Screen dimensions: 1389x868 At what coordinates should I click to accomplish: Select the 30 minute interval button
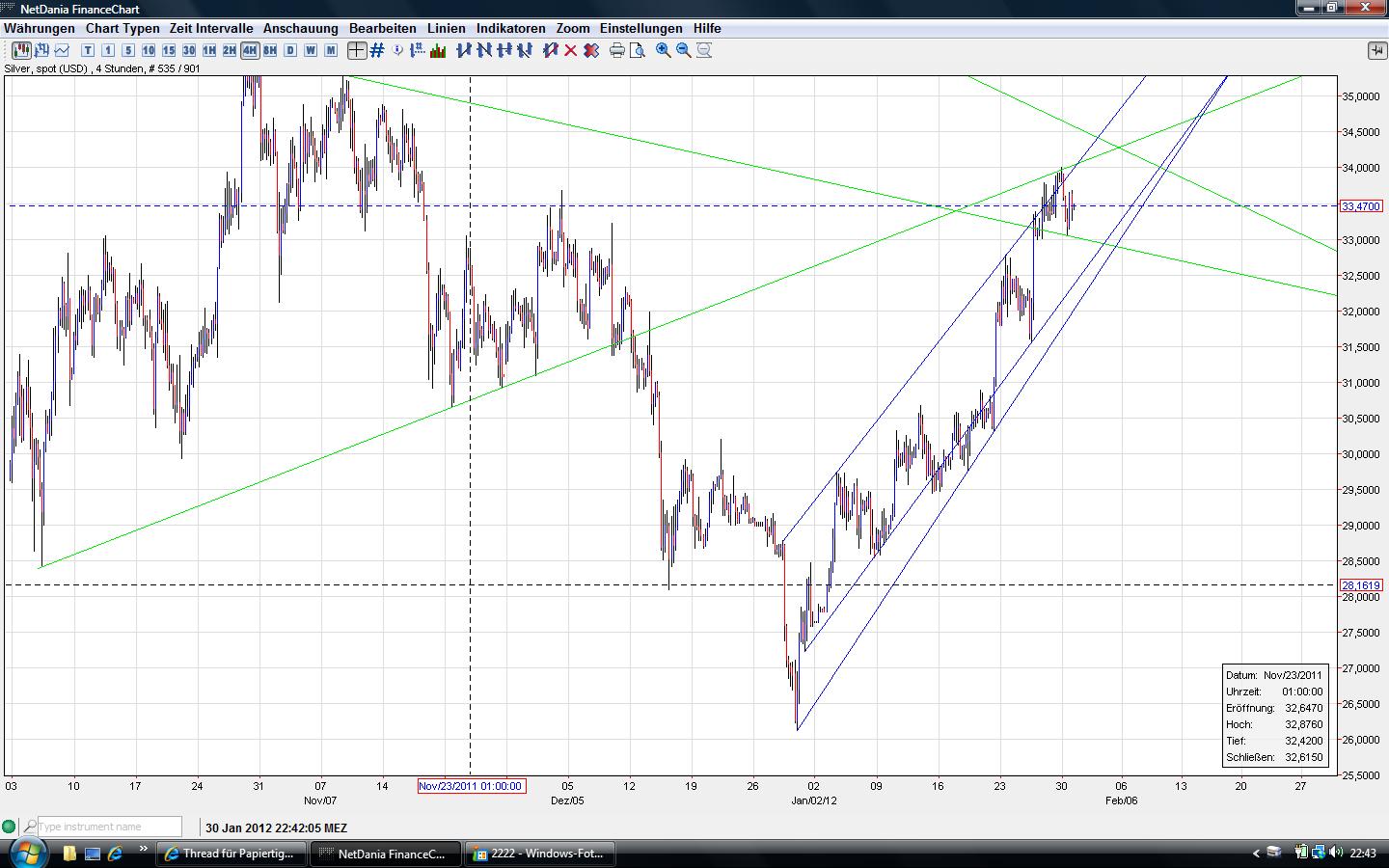tap(189, 50)
